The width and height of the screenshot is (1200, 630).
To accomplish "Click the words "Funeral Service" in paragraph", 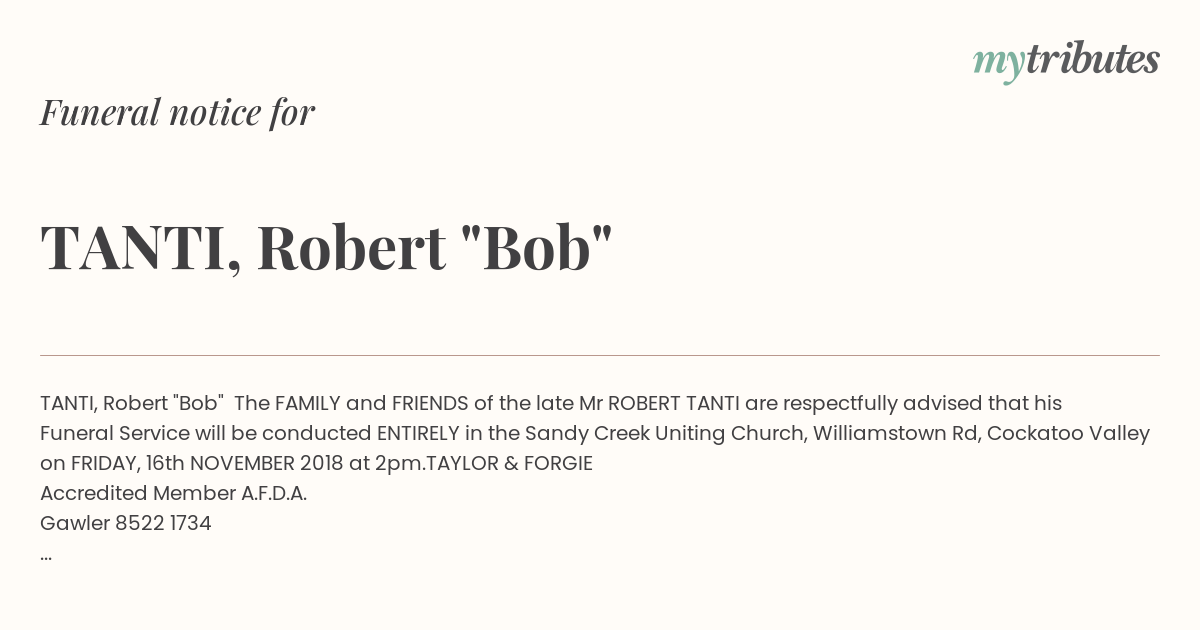I will pyautogui.click(x=115, y=433).
